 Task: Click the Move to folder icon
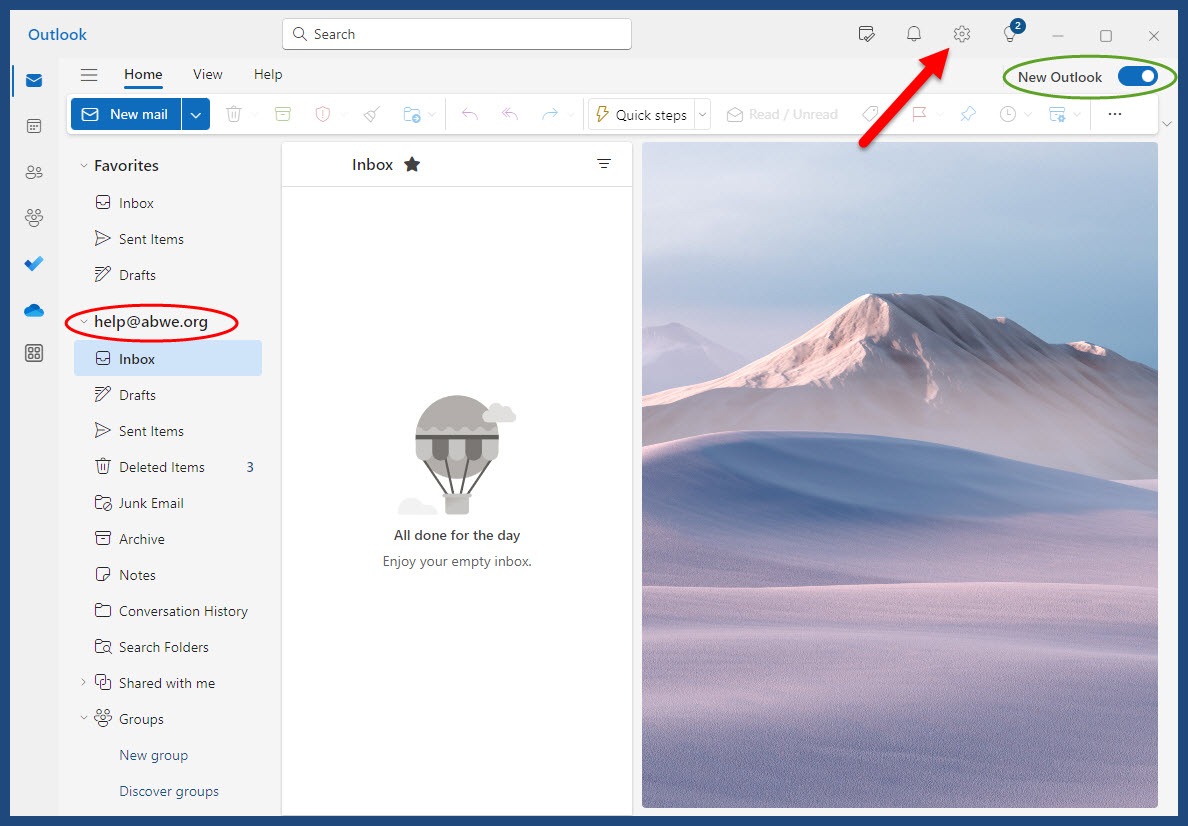411,114
